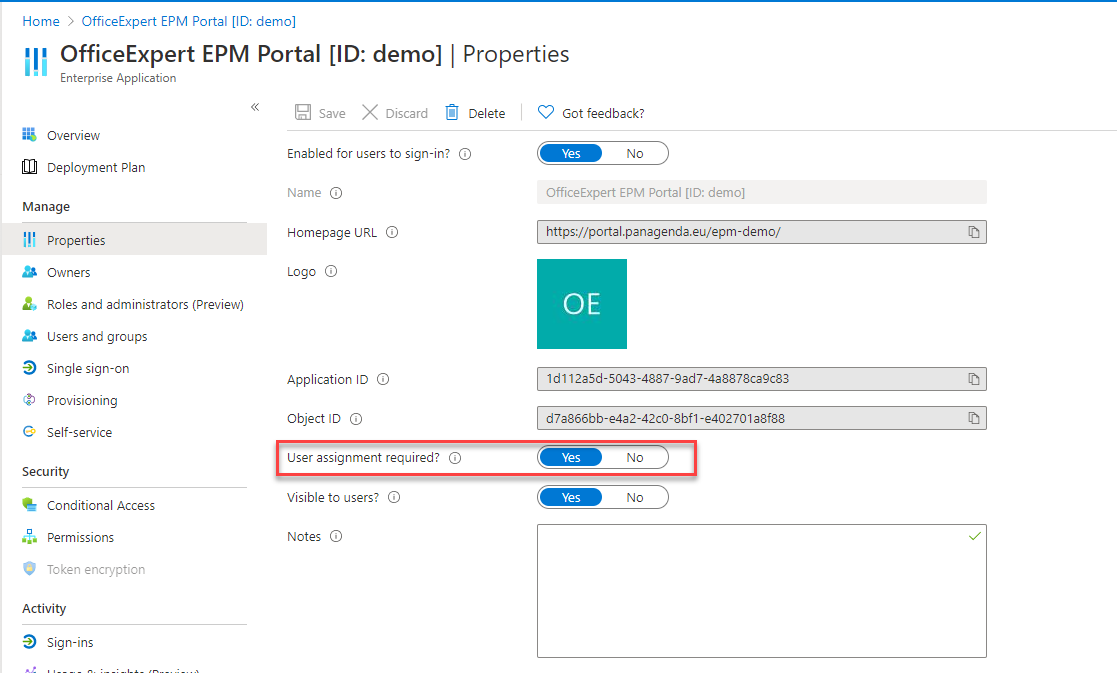Image resolution: width=1117 pixels, height=673 pixels.
Task: Set Visible to users to No
Action: (x=635, y=497)
